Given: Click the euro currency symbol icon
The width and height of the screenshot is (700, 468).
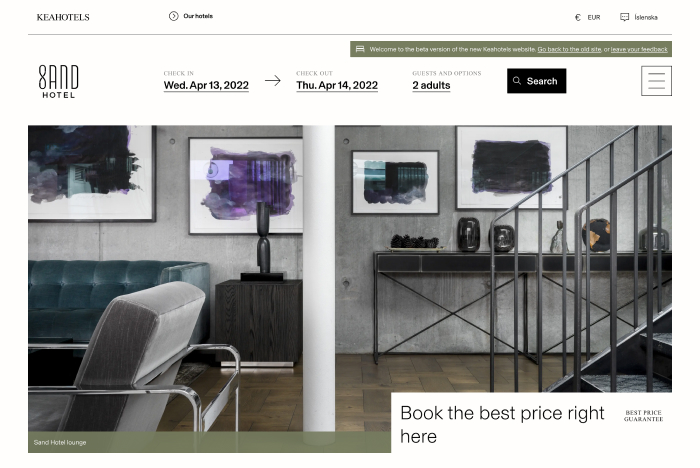Looking at the screenshot, I should click(578, 17).
